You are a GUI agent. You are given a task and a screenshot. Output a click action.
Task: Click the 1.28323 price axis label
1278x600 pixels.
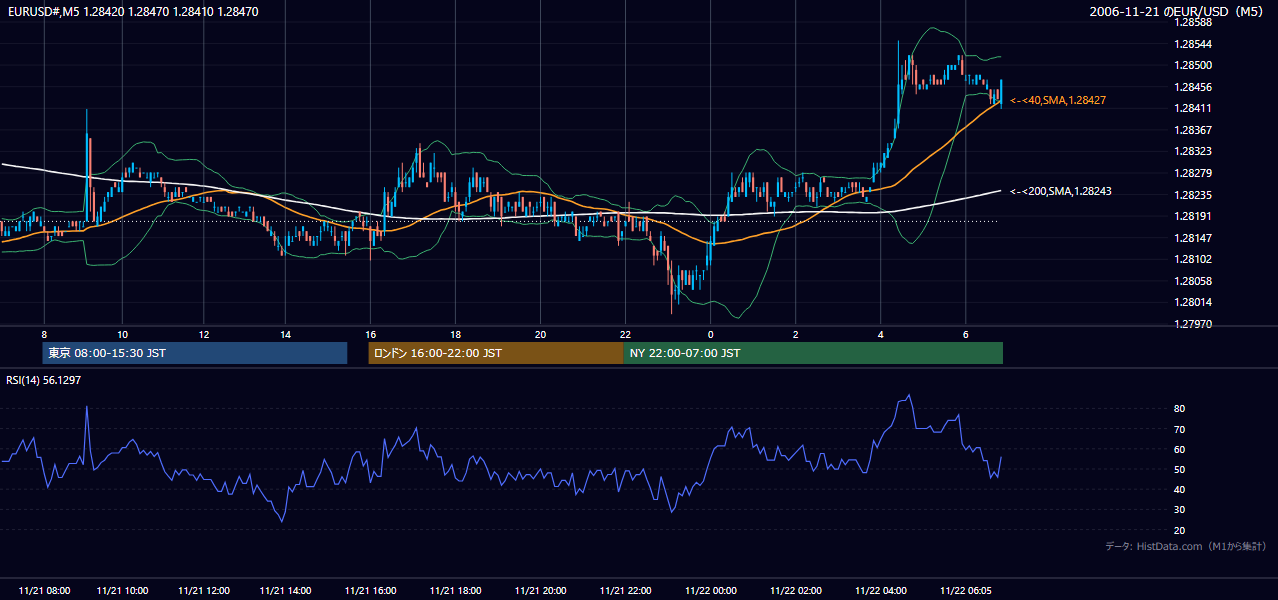tap(1193, 151)
